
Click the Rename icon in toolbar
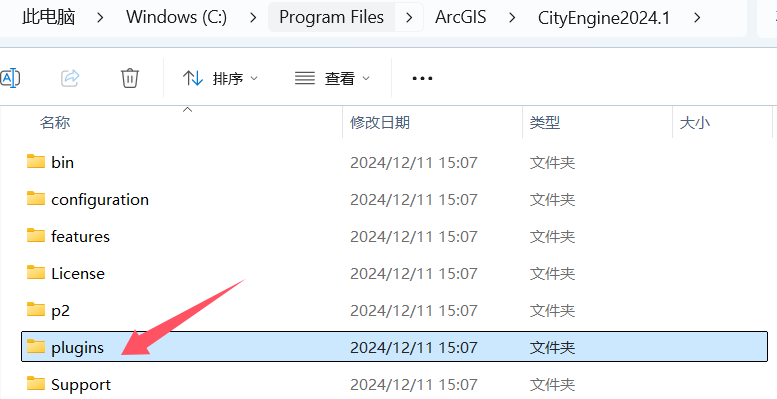pyautogui.click(x=9, y=78)
